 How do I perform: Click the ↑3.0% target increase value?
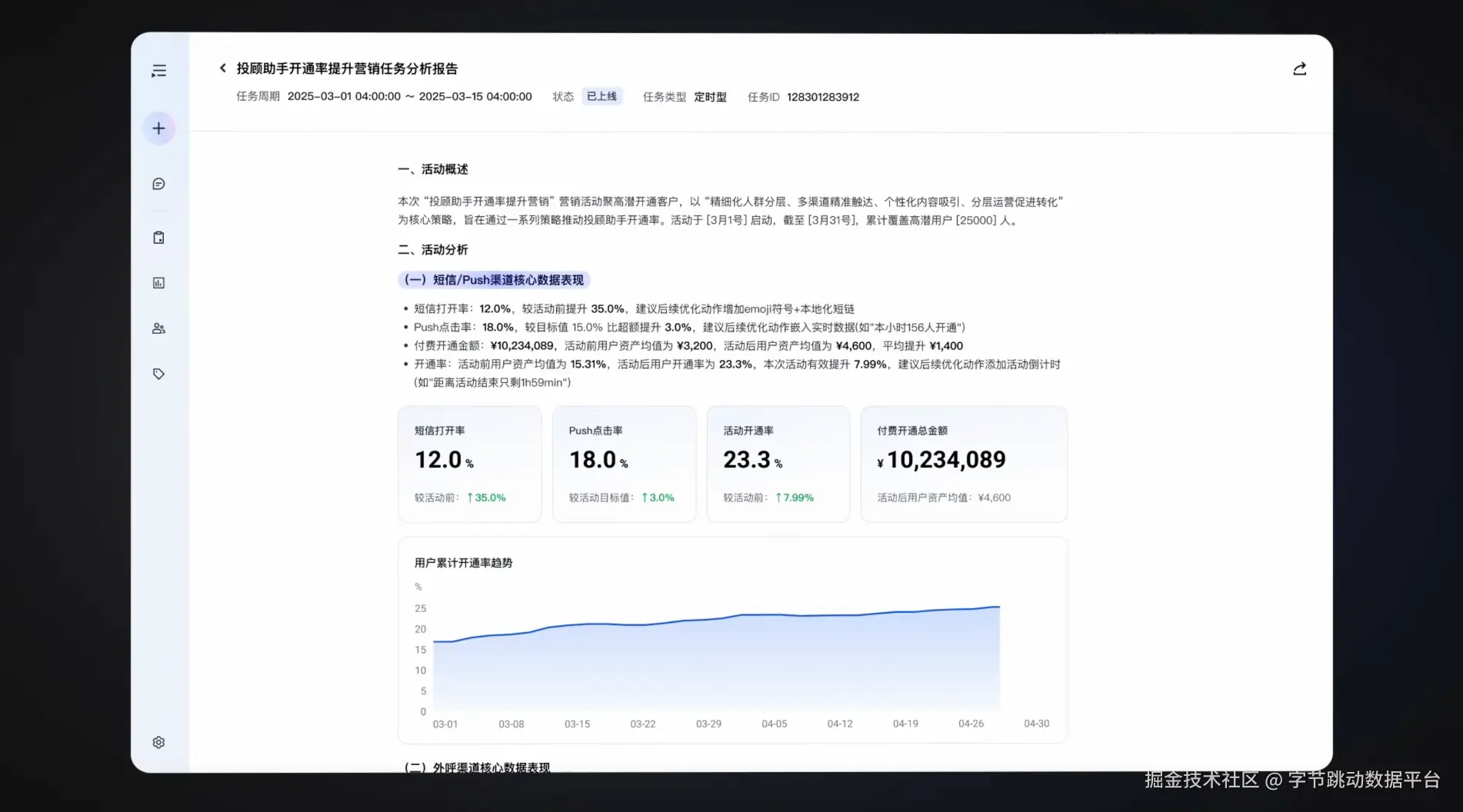coord(658,498)
